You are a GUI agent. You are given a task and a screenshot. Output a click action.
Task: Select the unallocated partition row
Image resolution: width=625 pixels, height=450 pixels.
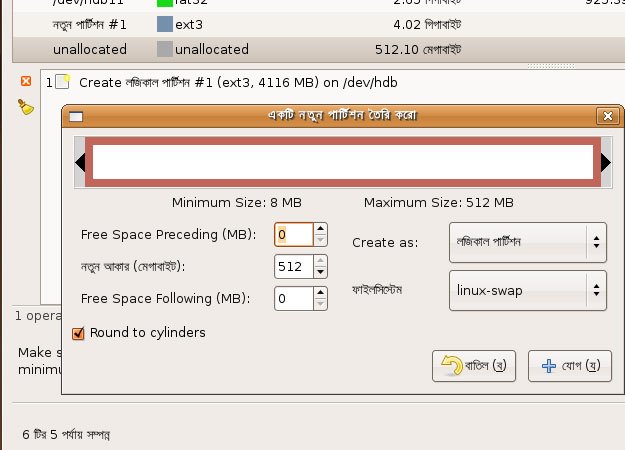point(319,49)
